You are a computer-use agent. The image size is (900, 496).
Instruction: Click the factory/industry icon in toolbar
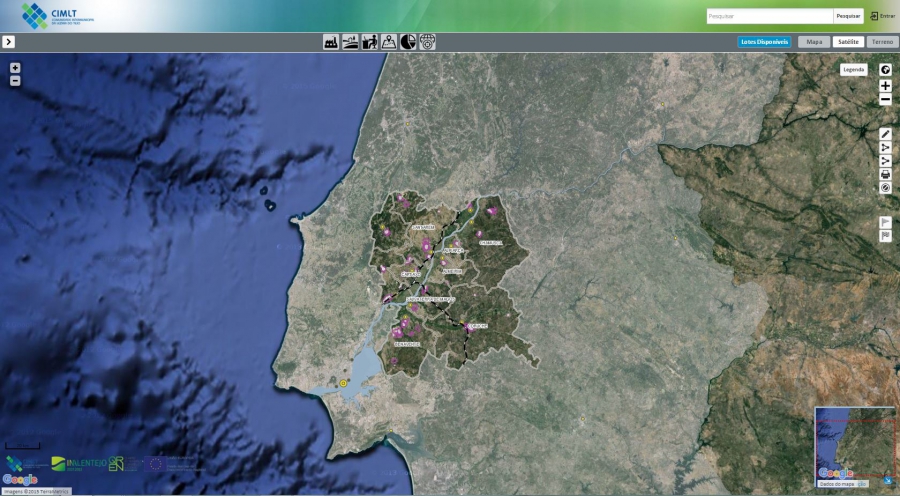pos(332,42)
